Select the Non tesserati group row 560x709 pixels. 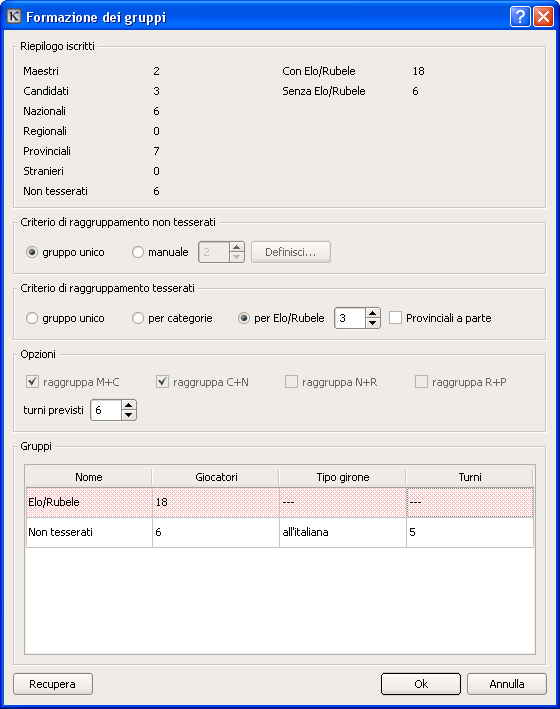(x=280, y=532)
